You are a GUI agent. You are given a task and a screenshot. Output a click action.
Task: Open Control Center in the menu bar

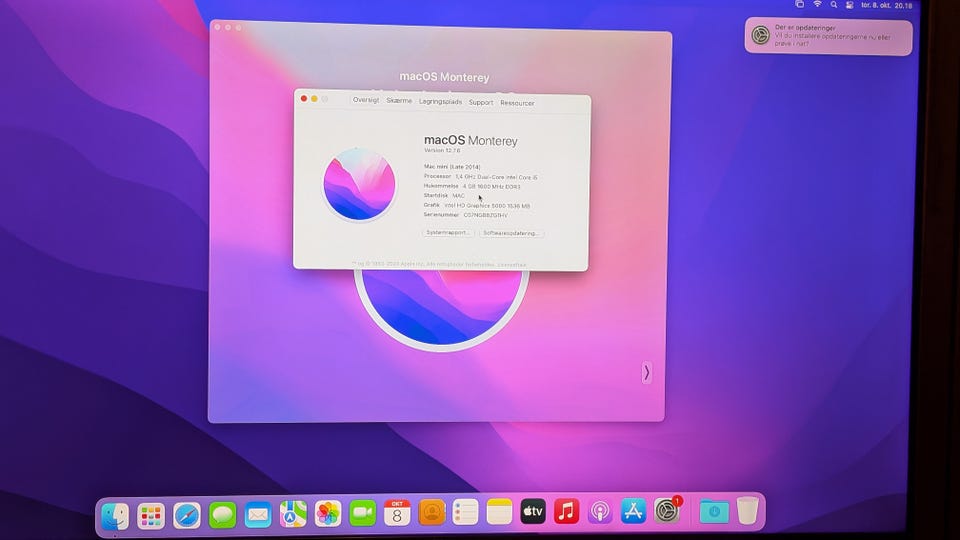pos(850,5)
